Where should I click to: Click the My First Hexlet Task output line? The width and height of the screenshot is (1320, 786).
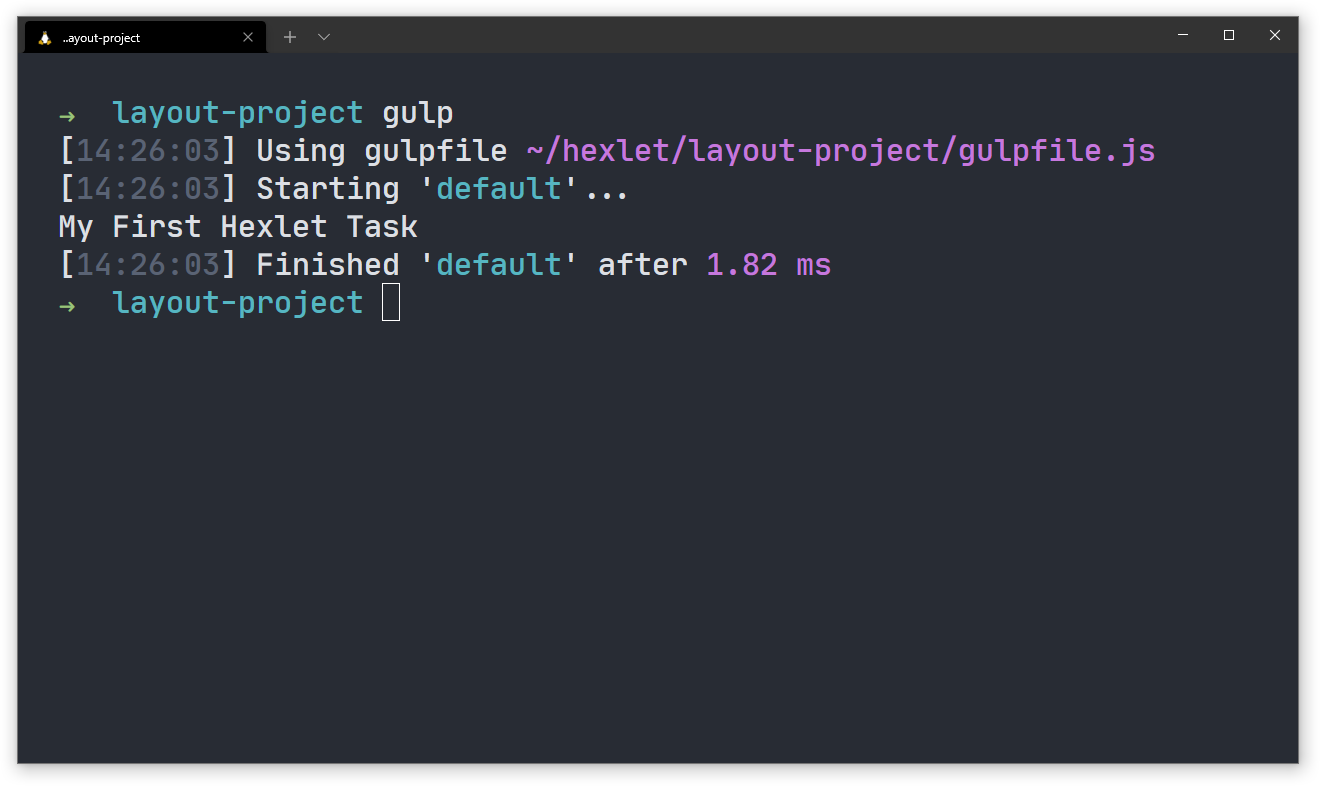tap(237, 226)
